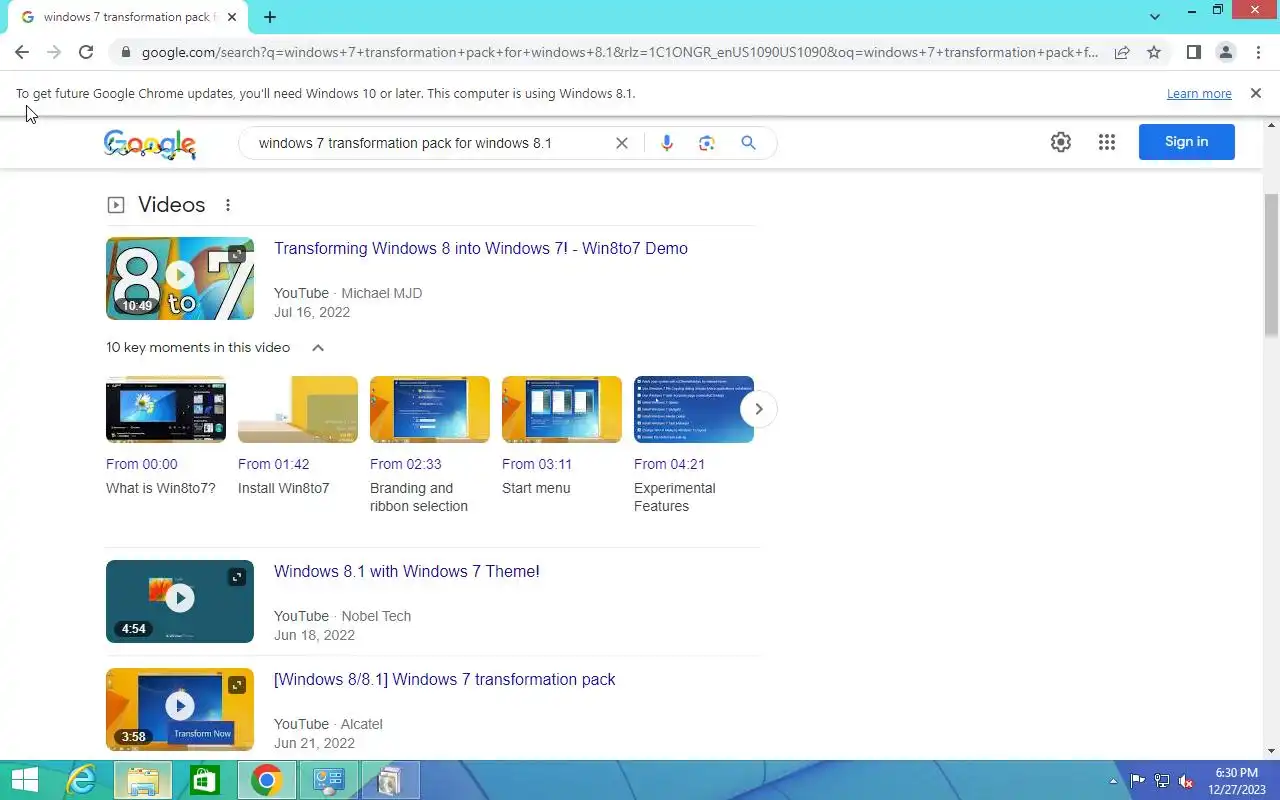Reload the current page
1280x800 pixels.
(86, 52)
